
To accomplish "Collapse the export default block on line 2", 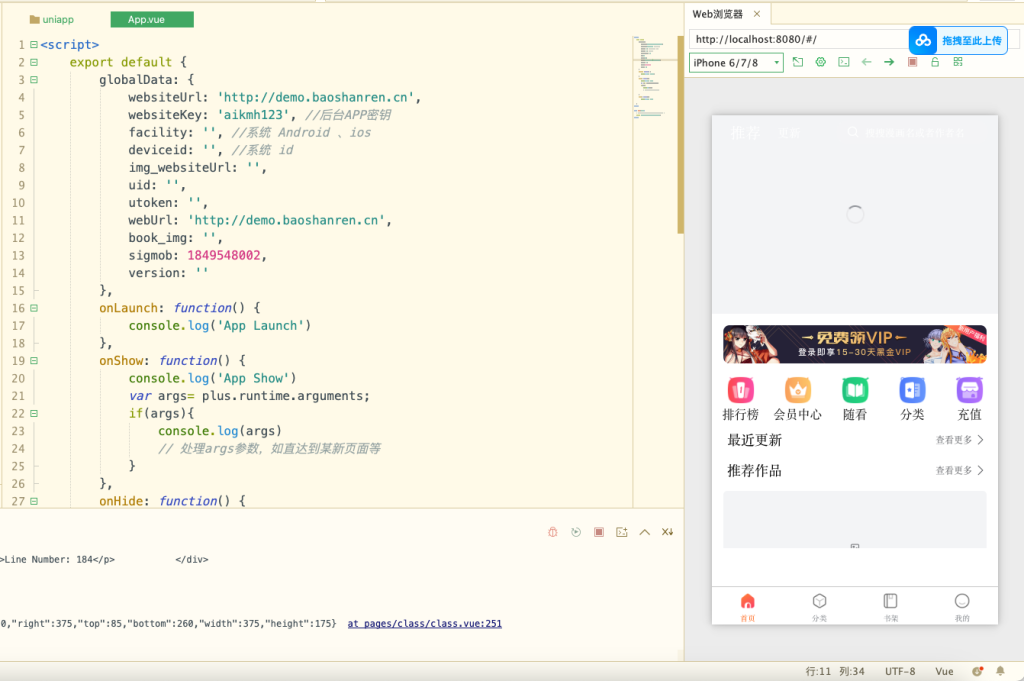I will 34,62.
